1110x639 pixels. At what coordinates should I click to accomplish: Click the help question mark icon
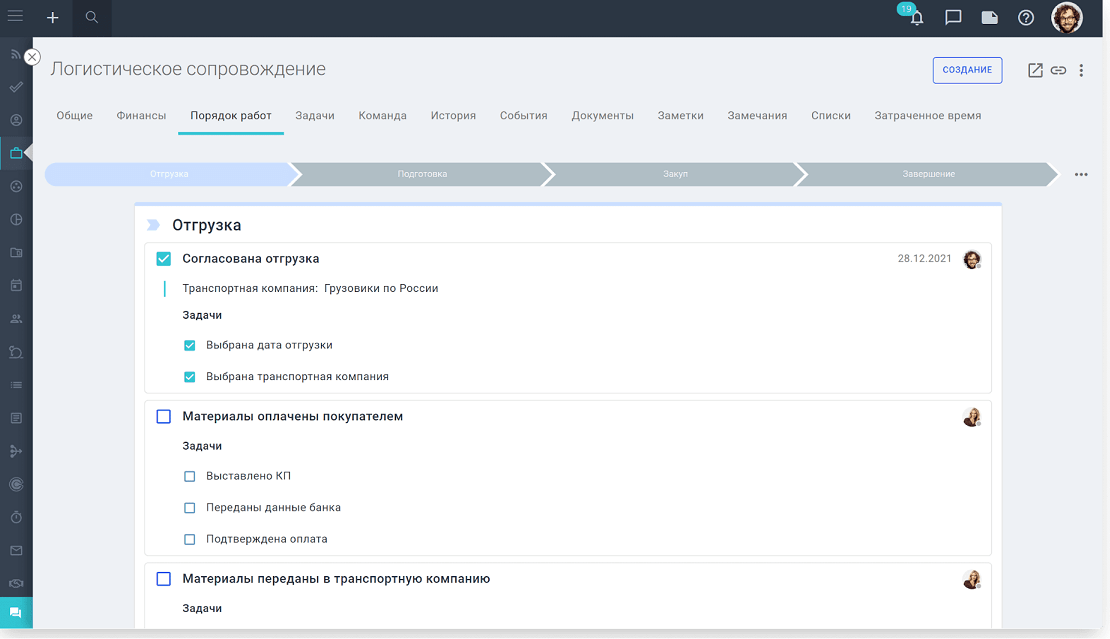(x=1026, y=18)
